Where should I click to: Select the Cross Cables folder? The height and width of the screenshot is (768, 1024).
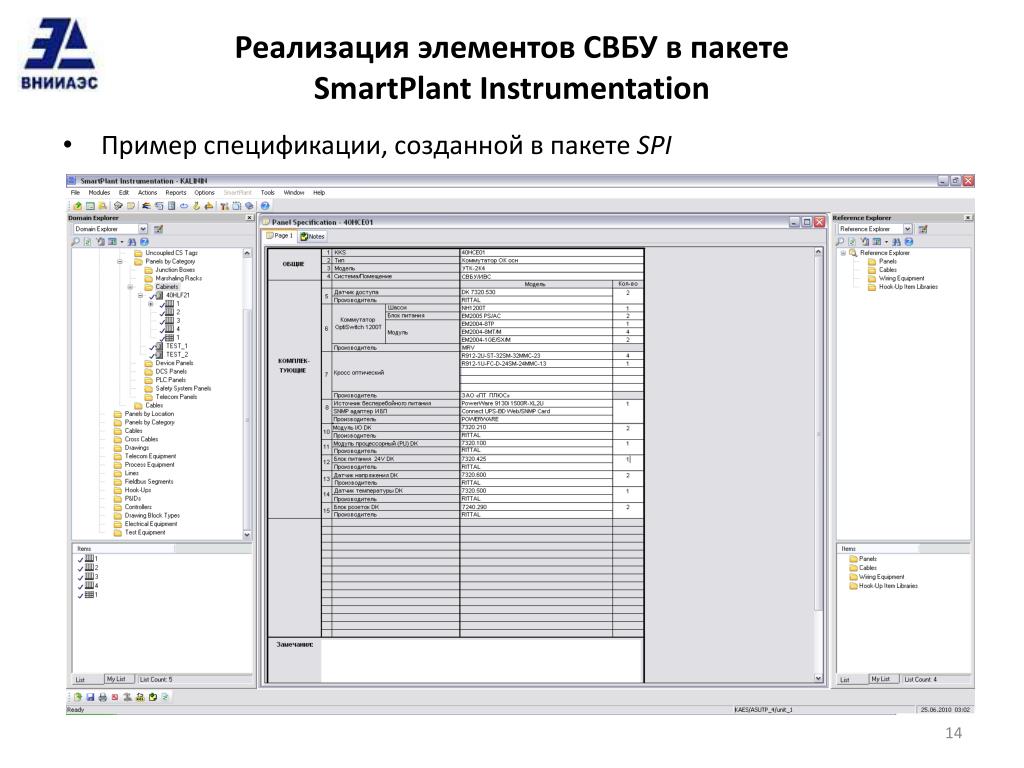coord(136,440)
